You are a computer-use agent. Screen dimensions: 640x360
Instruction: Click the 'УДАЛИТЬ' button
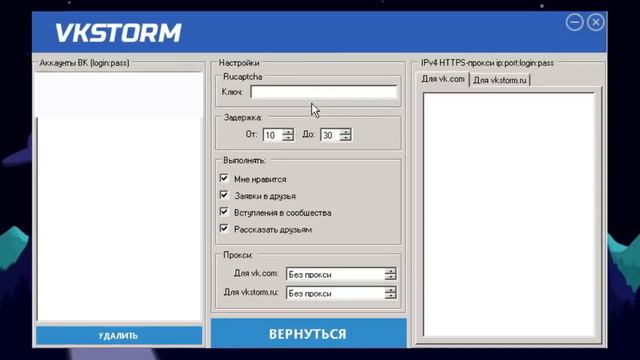tap(119, 336)
